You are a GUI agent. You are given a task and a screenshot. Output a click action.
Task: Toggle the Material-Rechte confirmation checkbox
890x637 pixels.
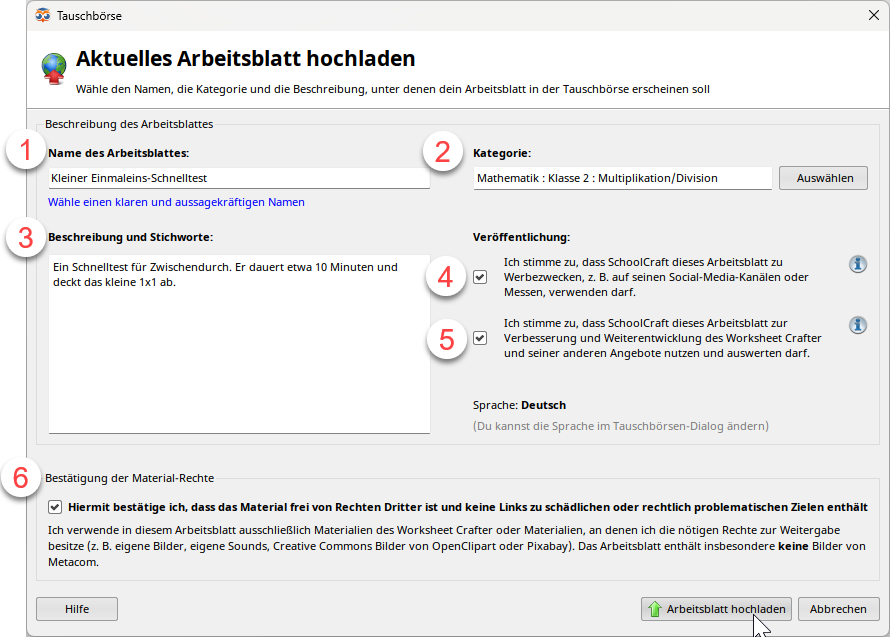point(56,507)
